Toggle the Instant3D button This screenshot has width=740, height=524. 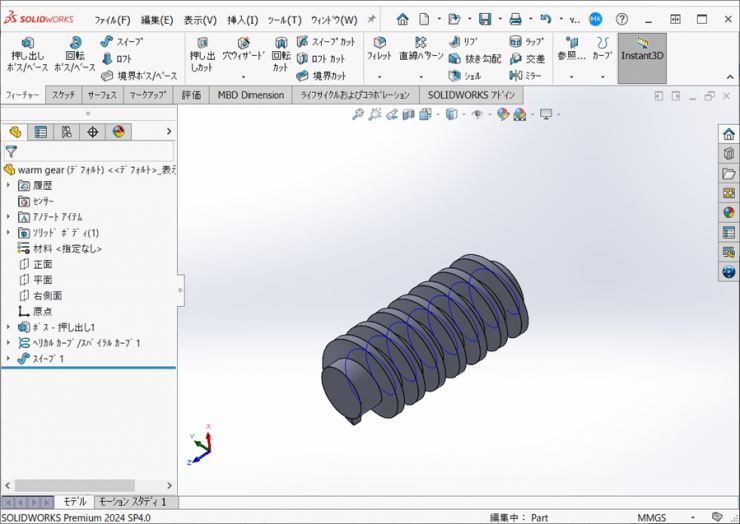(x=642, y=50)
